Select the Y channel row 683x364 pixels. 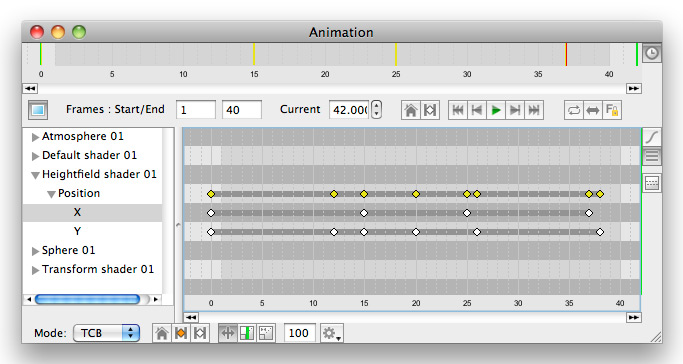pos(92,231)
